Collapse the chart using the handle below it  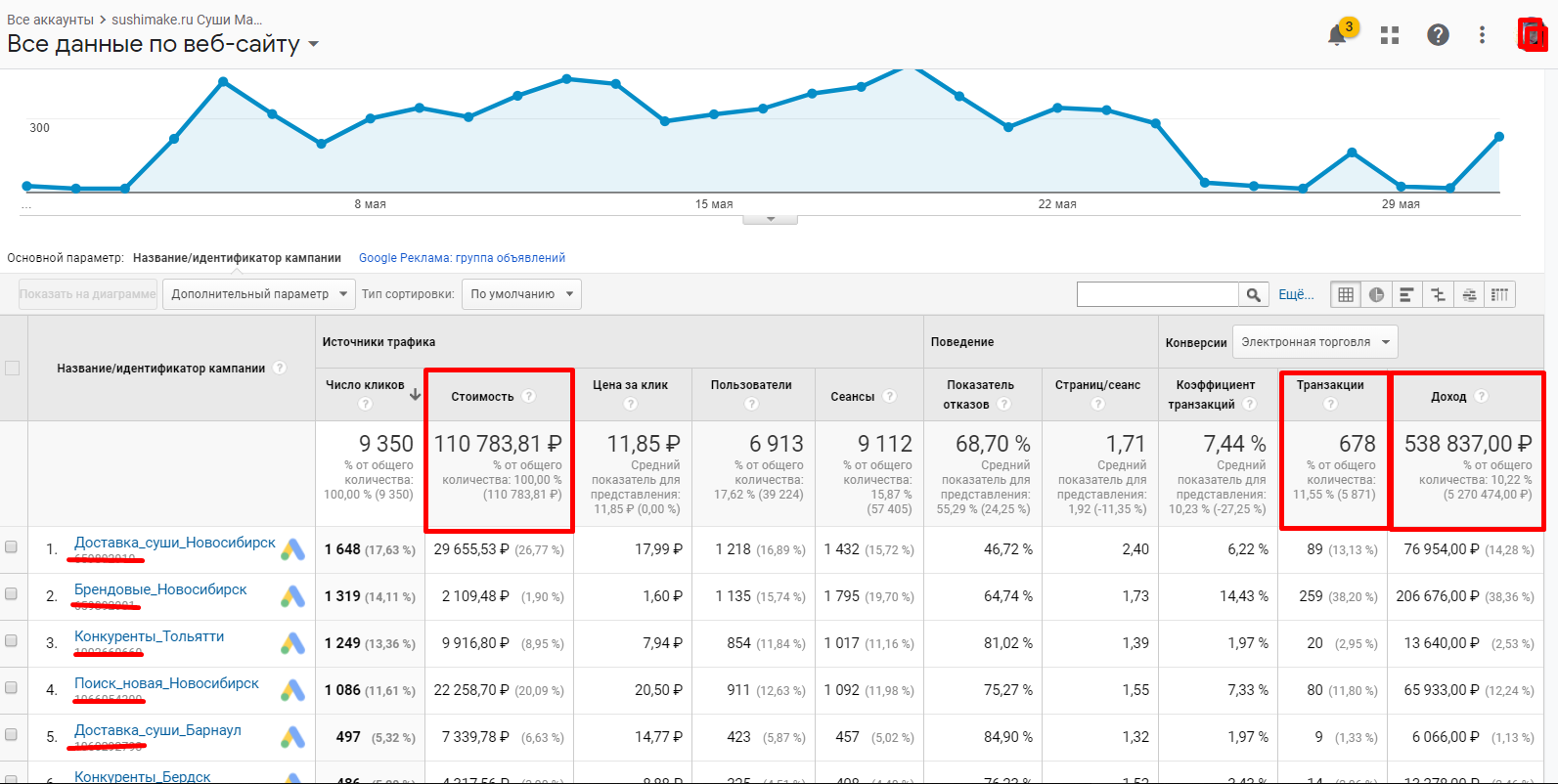tap(771, 219)
